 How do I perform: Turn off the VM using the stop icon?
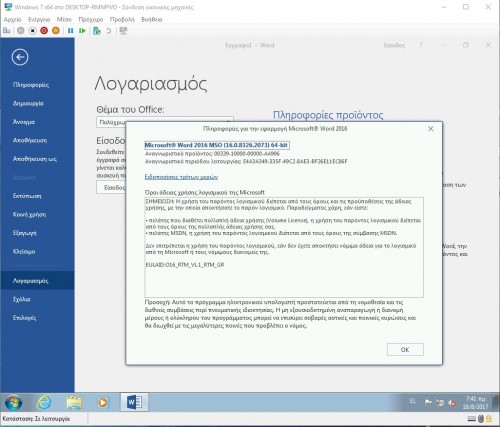(32, 31)
